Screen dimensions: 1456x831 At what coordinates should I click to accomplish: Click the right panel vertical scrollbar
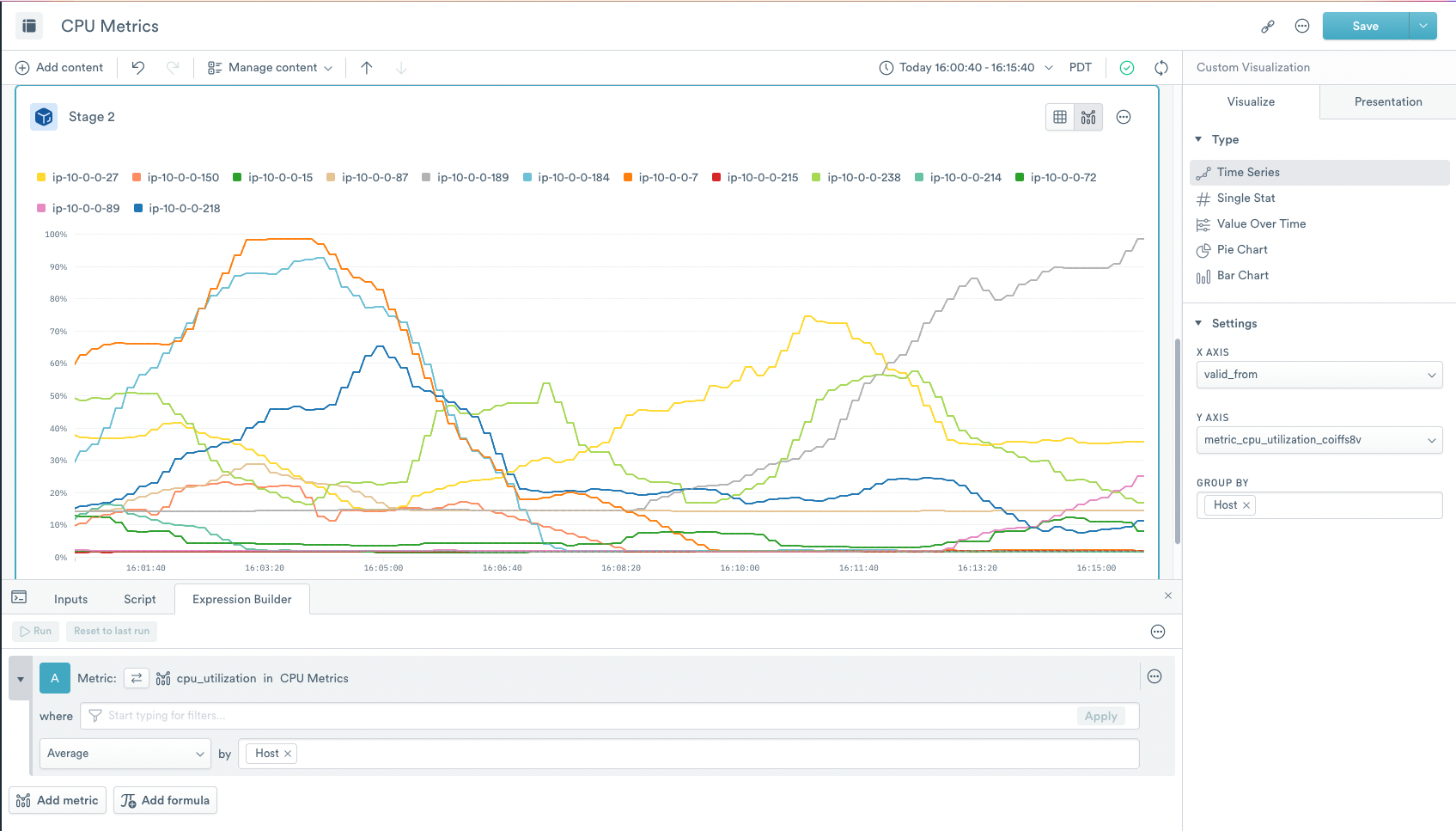(1178, 442)
